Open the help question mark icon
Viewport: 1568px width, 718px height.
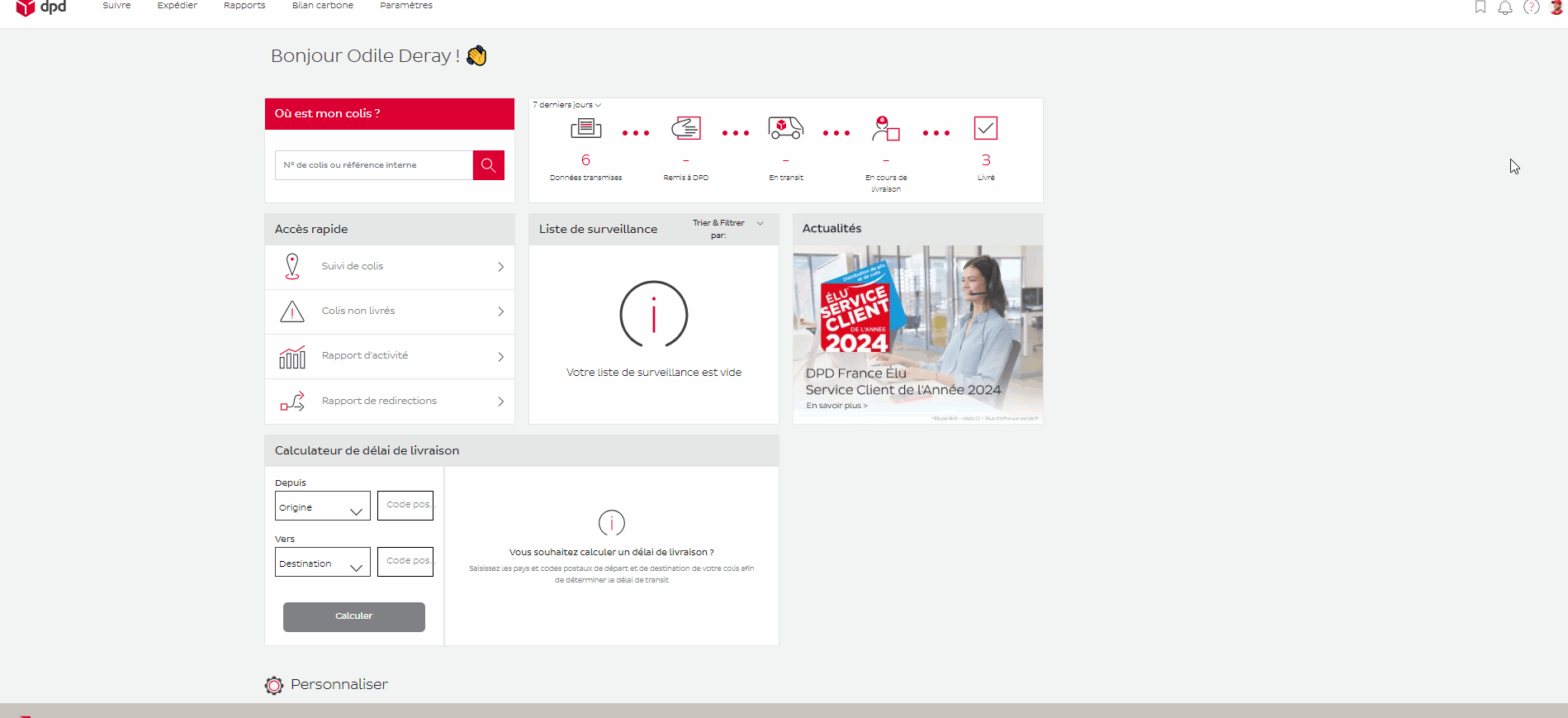tap(1532, 7)
